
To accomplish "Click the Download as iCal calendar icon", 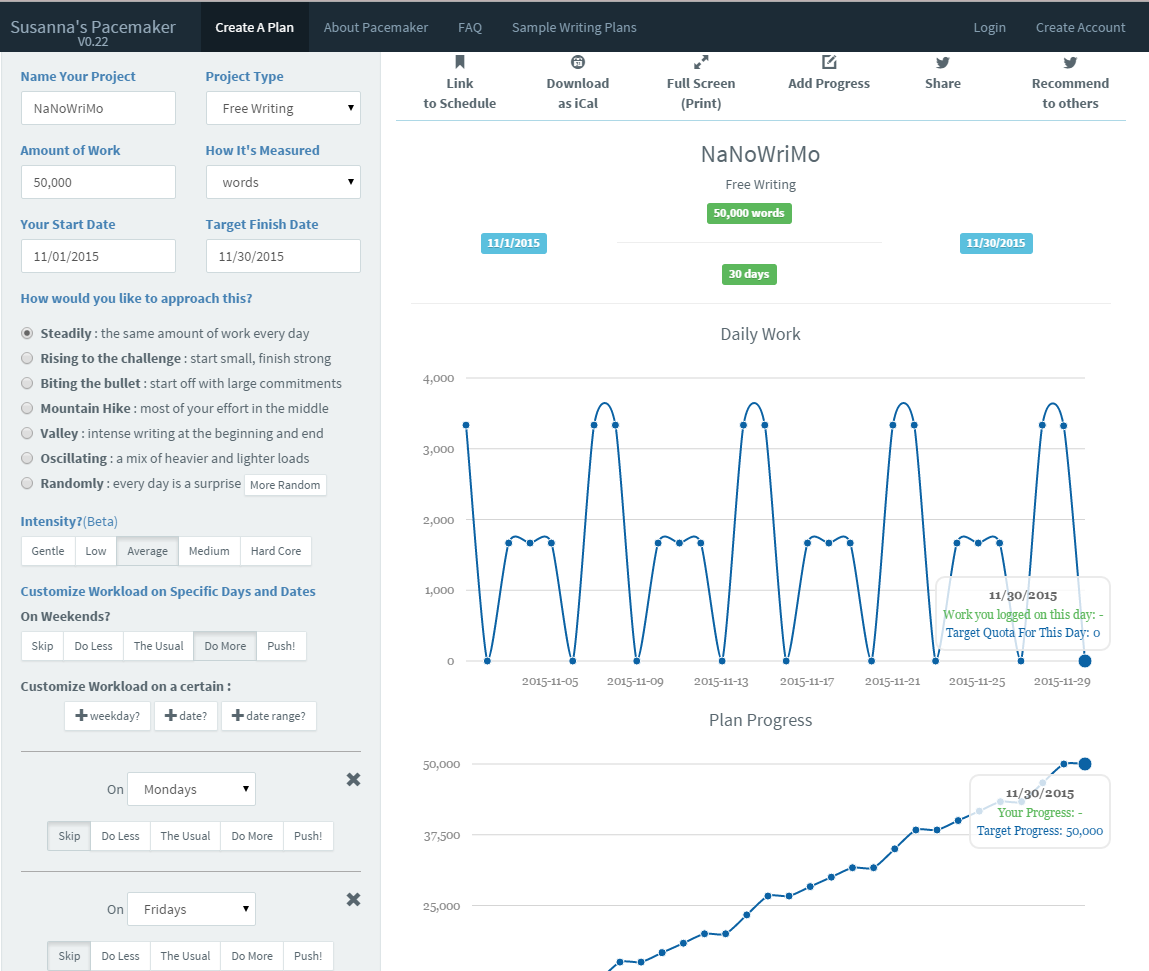I will click(x=577, y=62).
